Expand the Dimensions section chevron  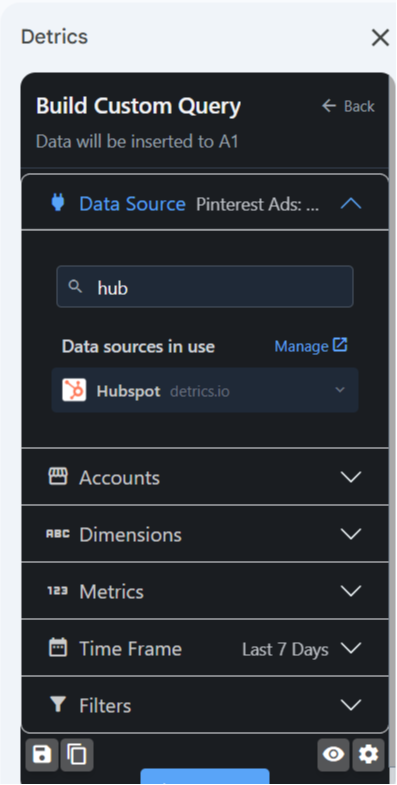pos(350,534)
